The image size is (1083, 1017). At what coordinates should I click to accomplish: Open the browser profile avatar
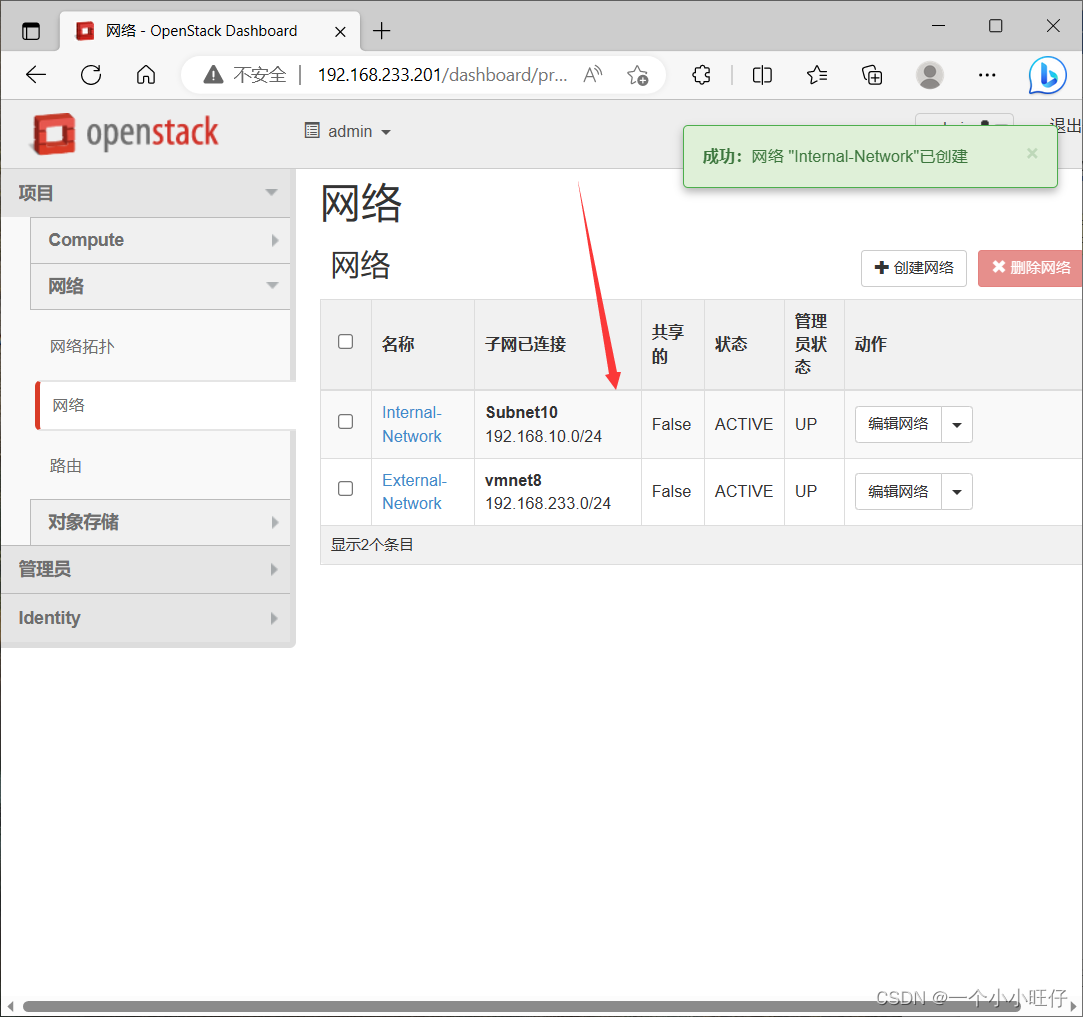pos(930,74)
